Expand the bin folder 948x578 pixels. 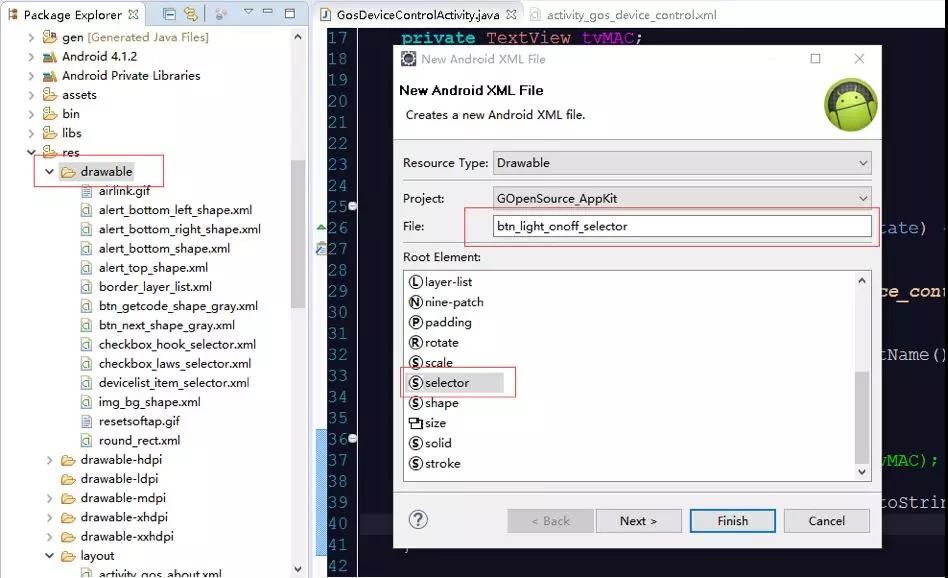pyautogui.click(x=31, y=114)
